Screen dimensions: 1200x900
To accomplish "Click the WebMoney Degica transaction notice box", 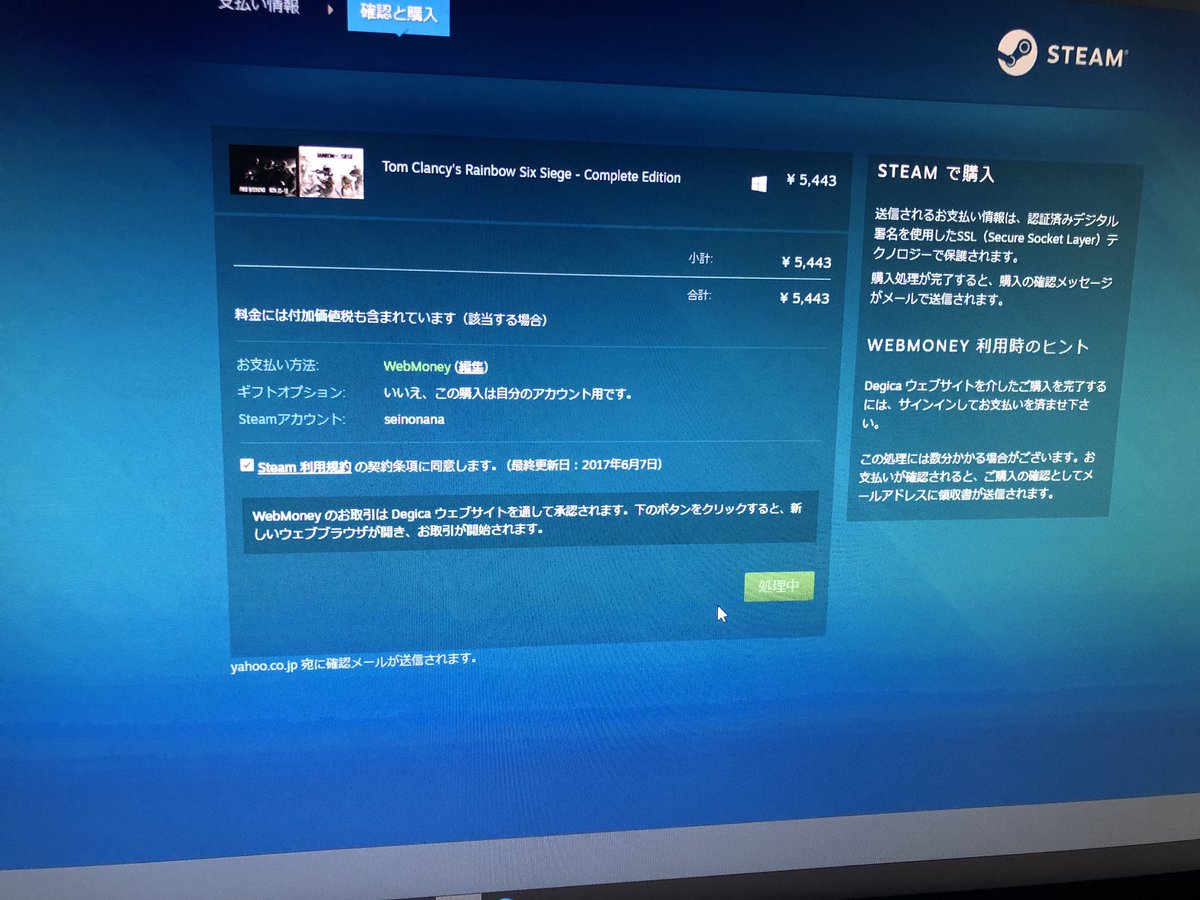I will 529,522.
